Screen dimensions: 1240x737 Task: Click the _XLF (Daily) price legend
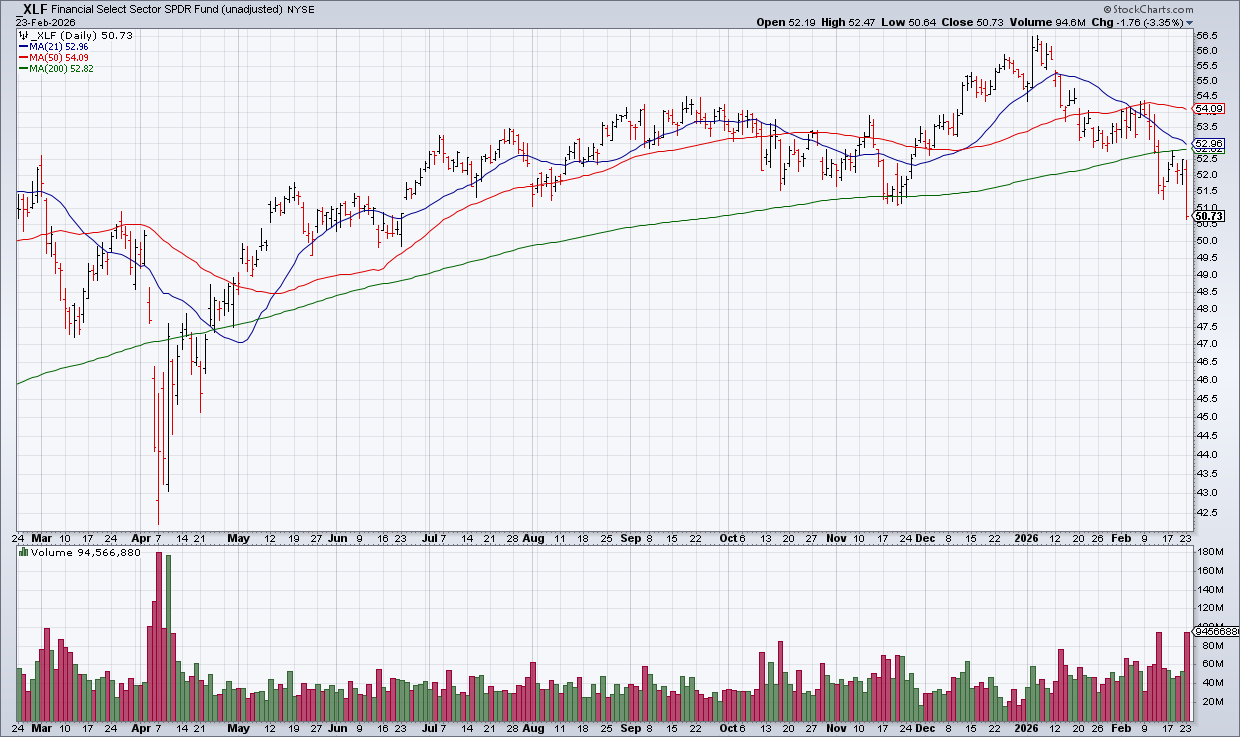coord(75,35)
